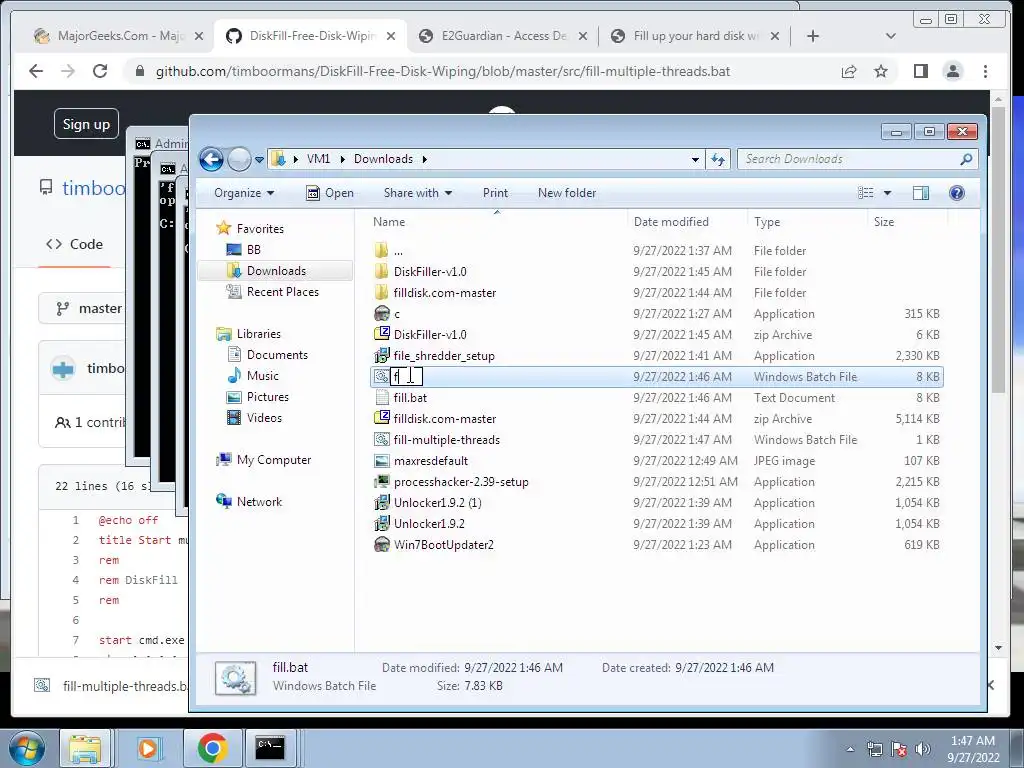The width and height of the screenshot is (1024, 768).
Task: Click the Explorer Forward arrow button
Action: click(239, 159)
